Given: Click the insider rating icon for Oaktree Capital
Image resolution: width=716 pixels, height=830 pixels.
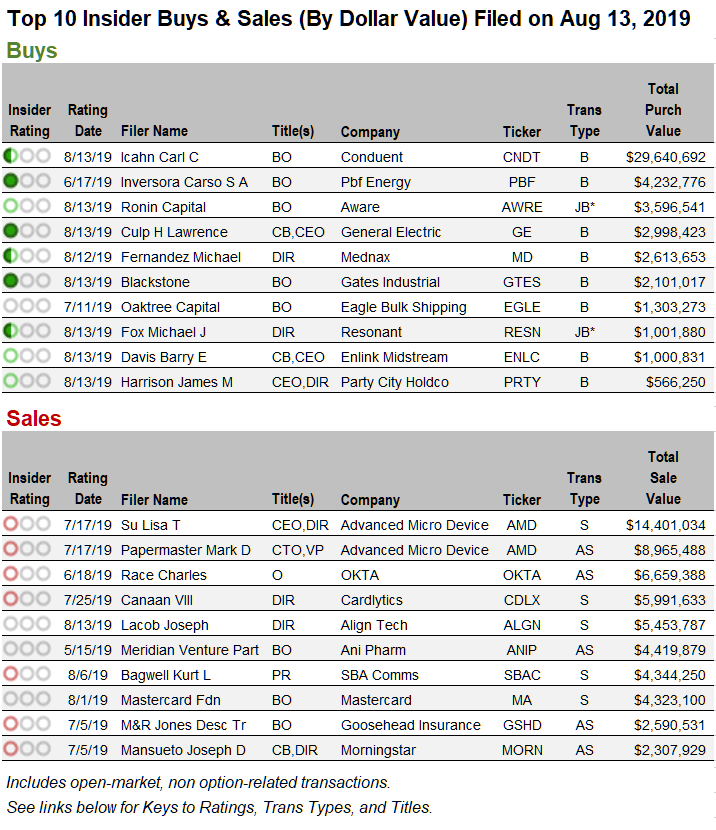Looking at the screenshot, I should click(27, 307).
